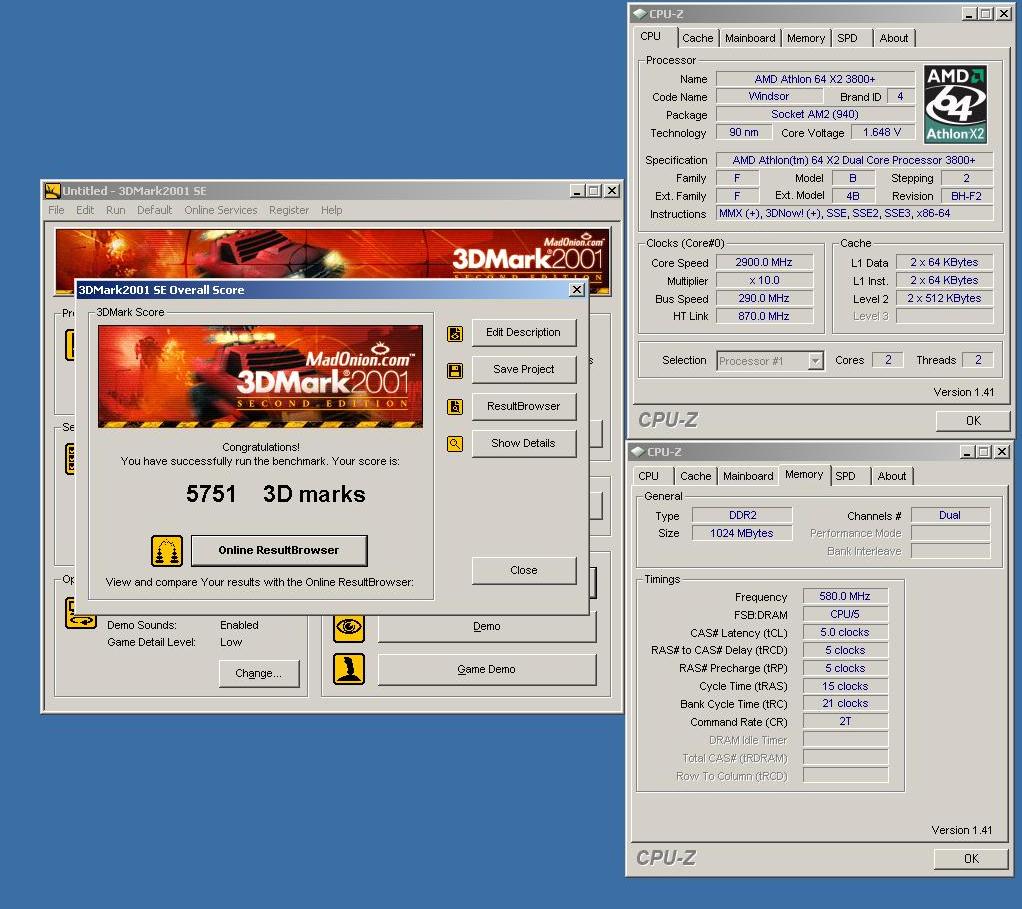This screenshot has height=909, width=1022.
Task: Switch to Cache tab in top CPU-Z
Action: (697, 38)
